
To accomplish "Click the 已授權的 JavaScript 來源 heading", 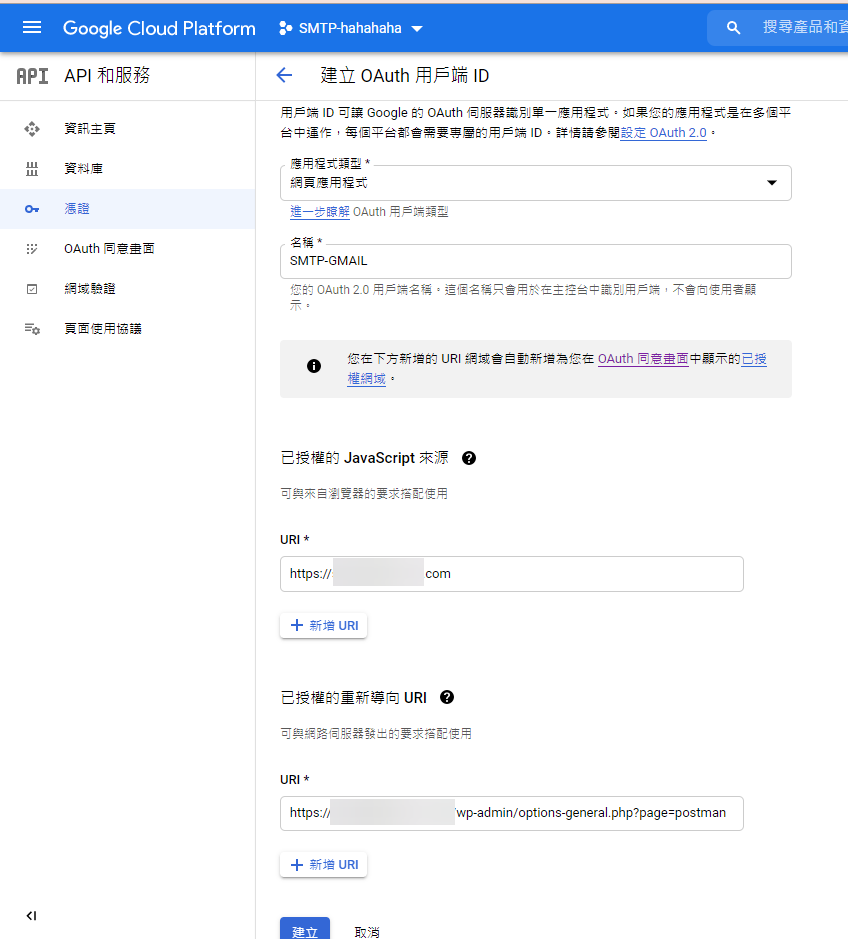I will point(365,458).
